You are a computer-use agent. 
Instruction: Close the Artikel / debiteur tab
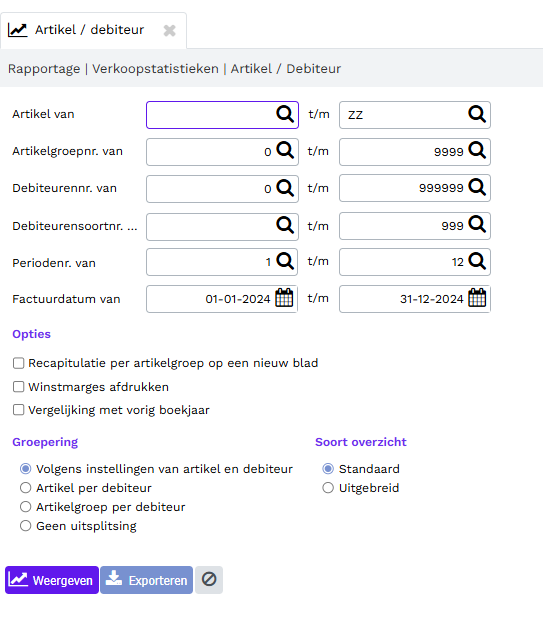[169, 30]
